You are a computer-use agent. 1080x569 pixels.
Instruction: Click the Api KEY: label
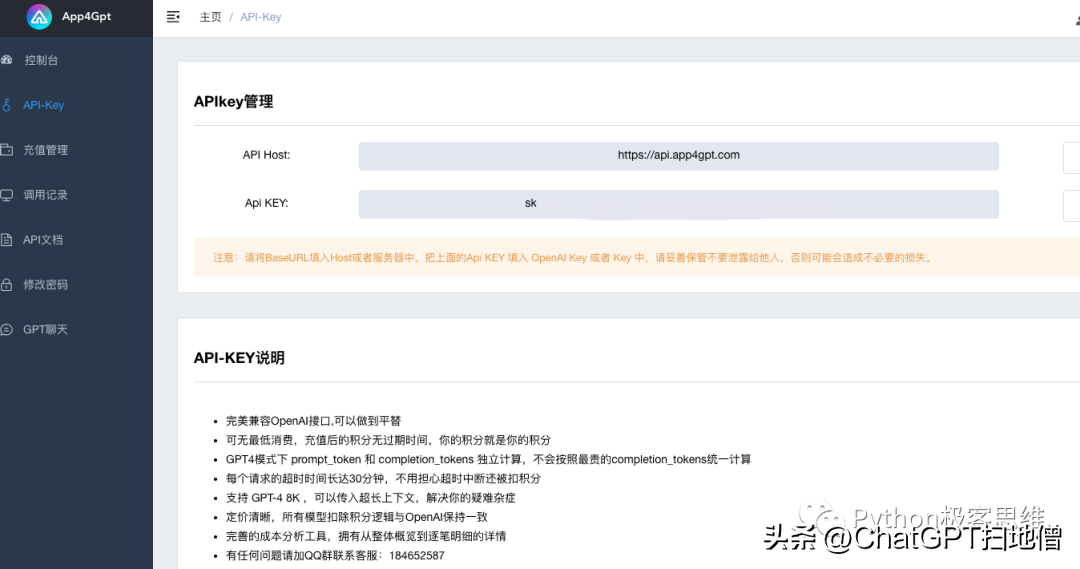(x=267, y=203)
